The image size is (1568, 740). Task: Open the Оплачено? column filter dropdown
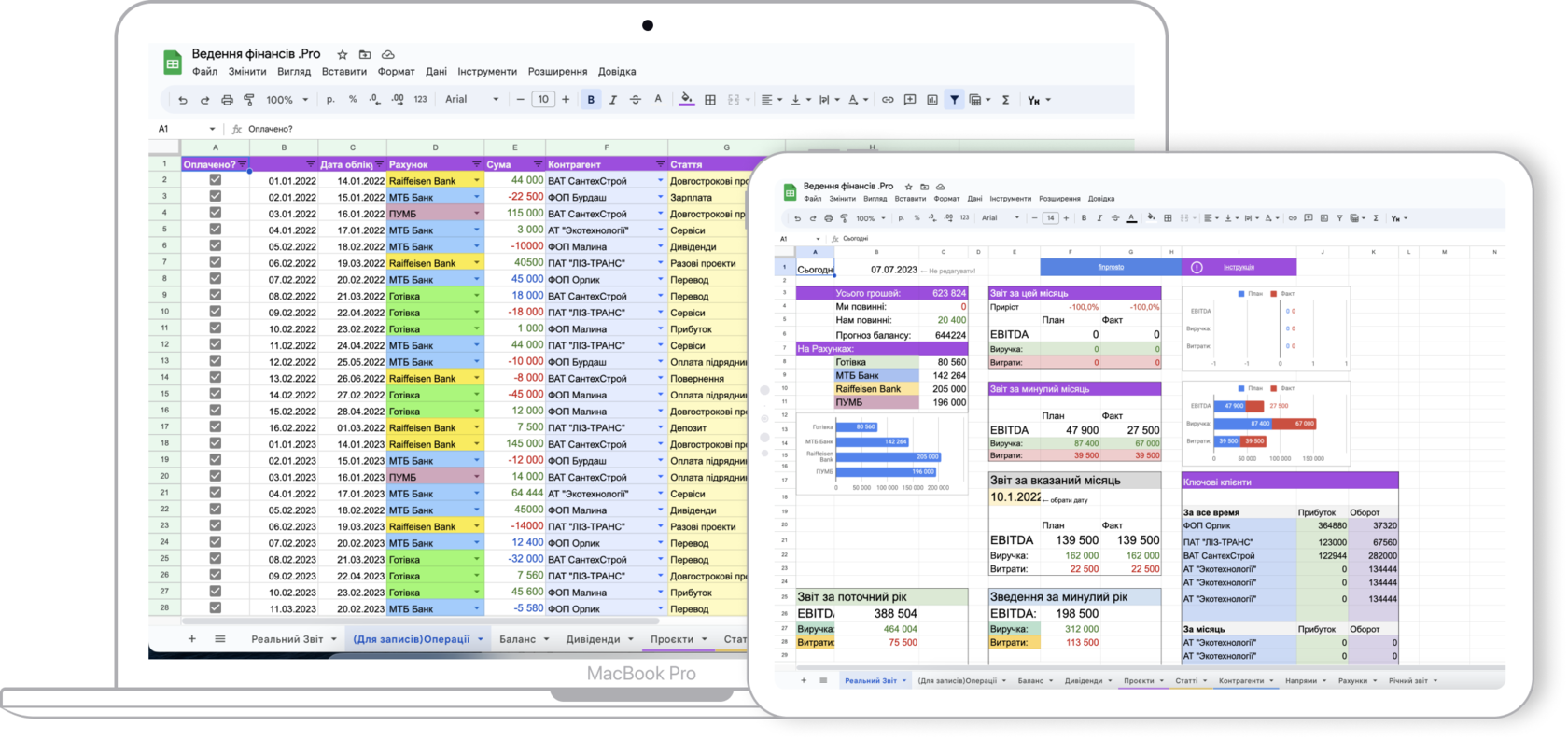click(x=243, y=164)
